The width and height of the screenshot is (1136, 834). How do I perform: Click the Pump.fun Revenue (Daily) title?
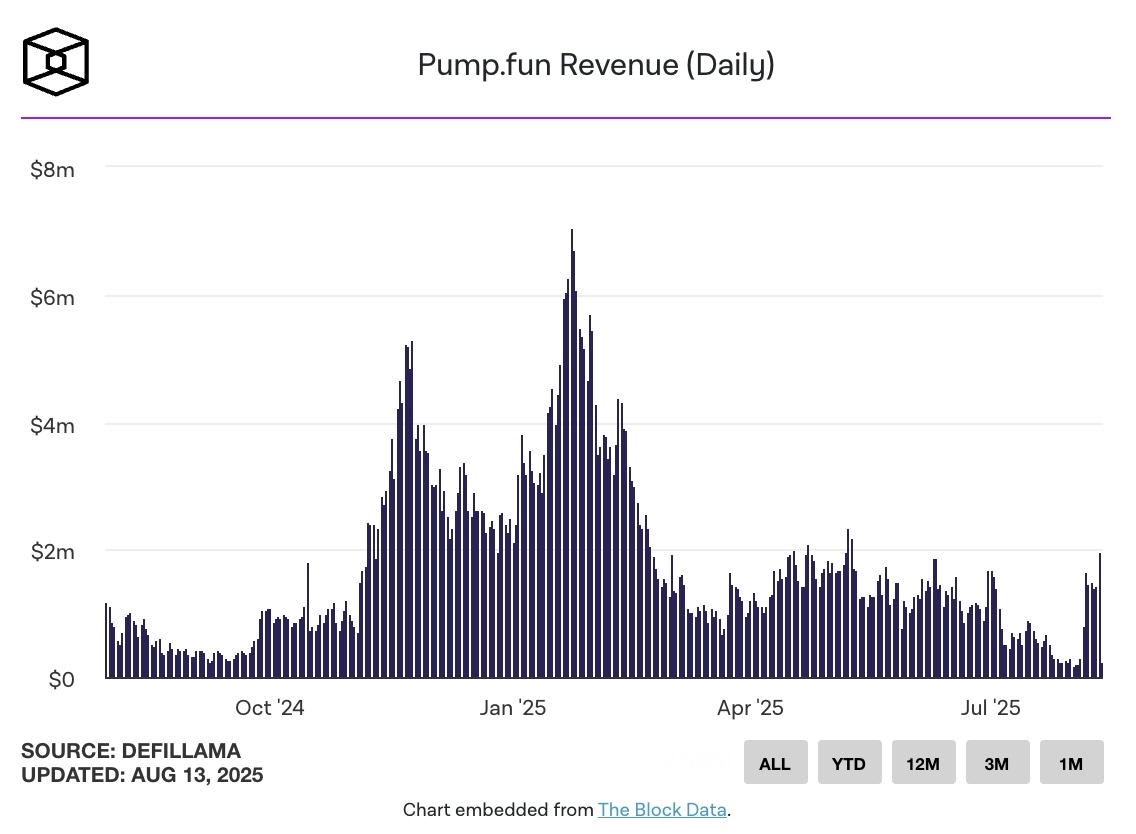(596, 64)
